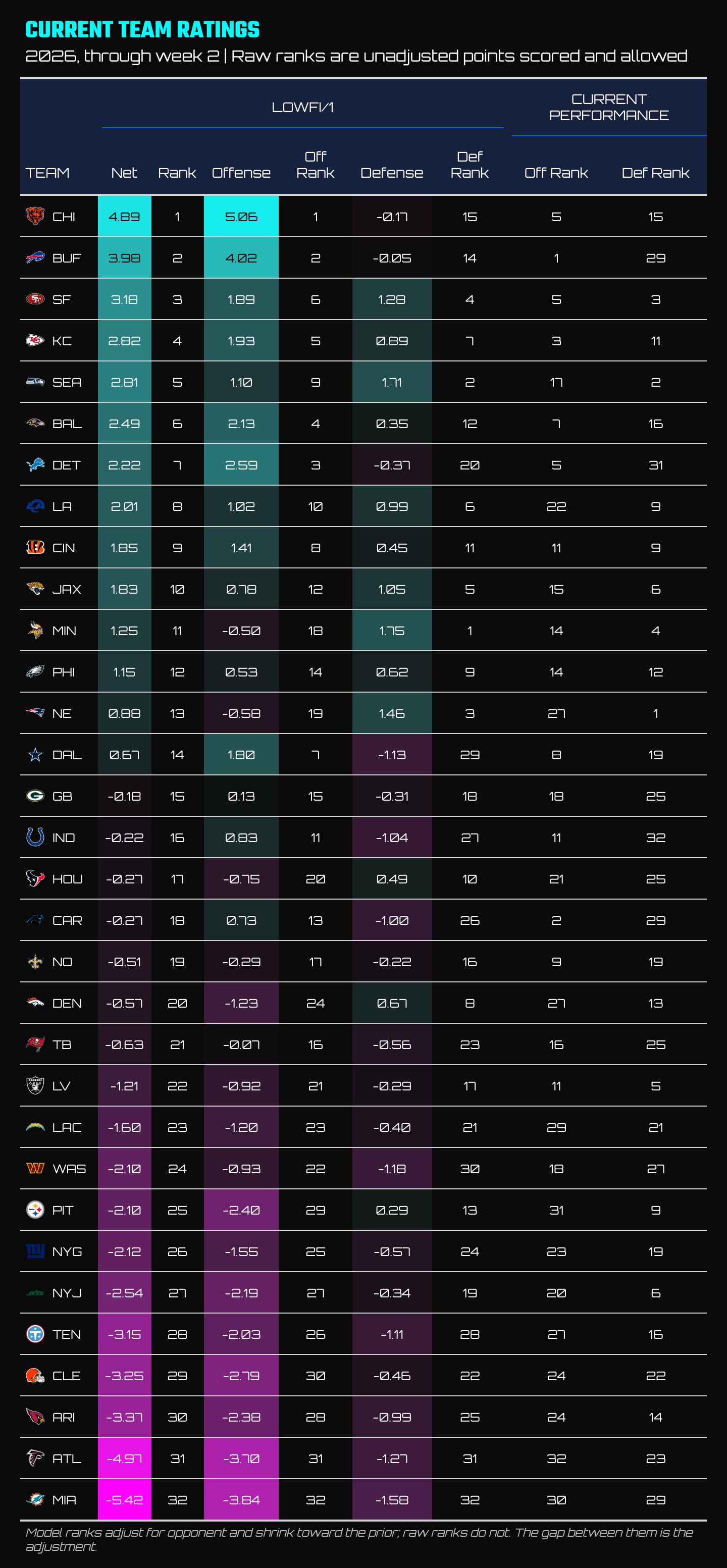This screenshot has width=727, height=1568.
Task: Click the Miami Dolphins logo icon
Action: tap(35, 1499)
